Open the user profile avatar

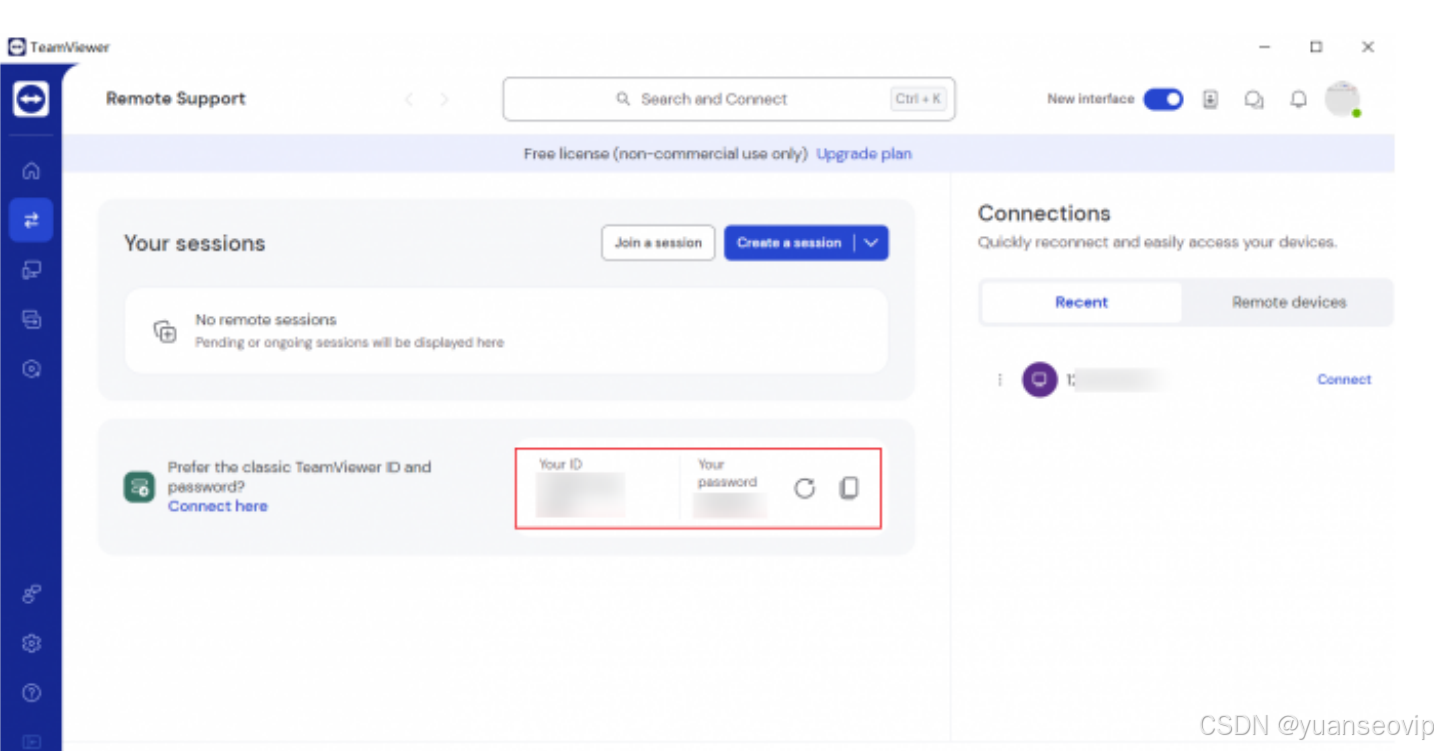(x=1342, y=99)
